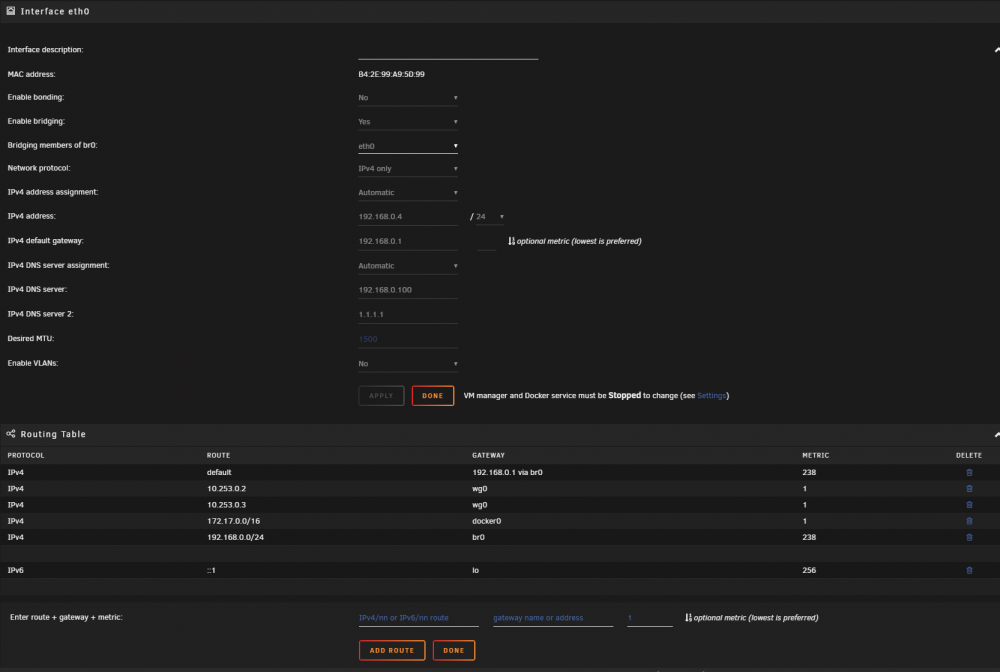Click the new route metric field
This screenshot has height=672, width=1000.
(649, 618)
